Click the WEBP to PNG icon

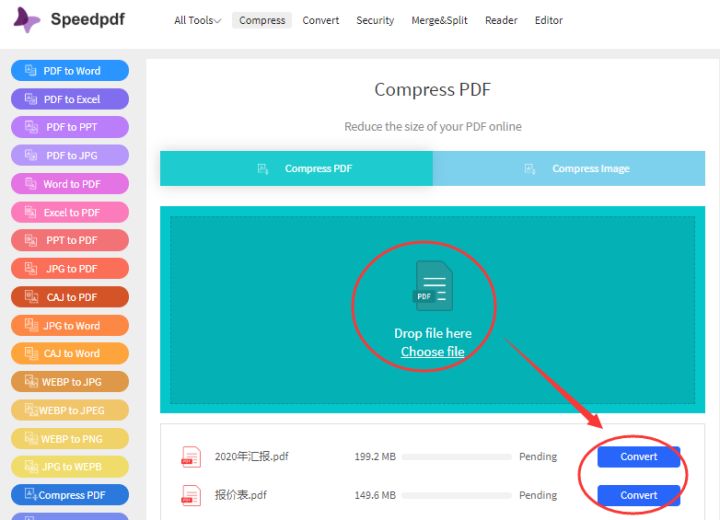tap(31, 438)
